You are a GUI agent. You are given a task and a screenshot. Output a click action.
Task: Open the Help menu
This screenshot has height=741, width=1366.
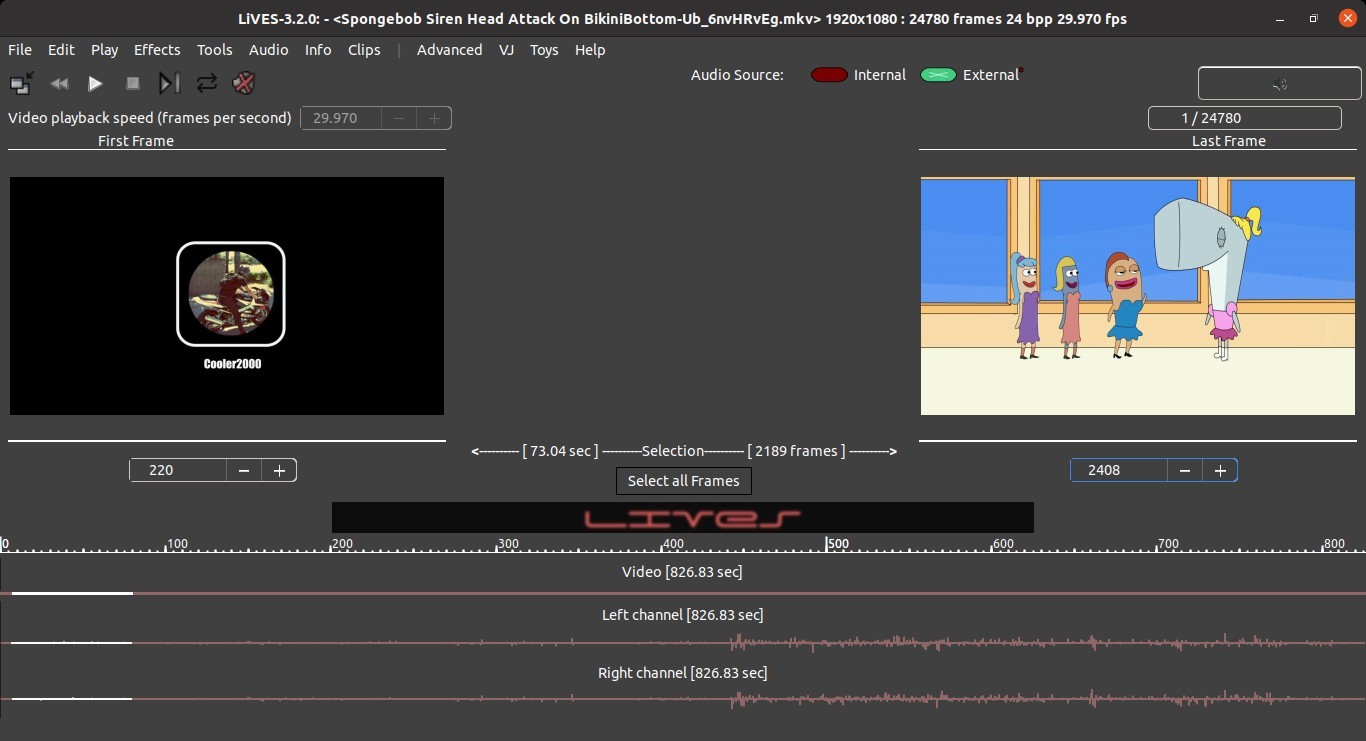[x=590, y=50]
